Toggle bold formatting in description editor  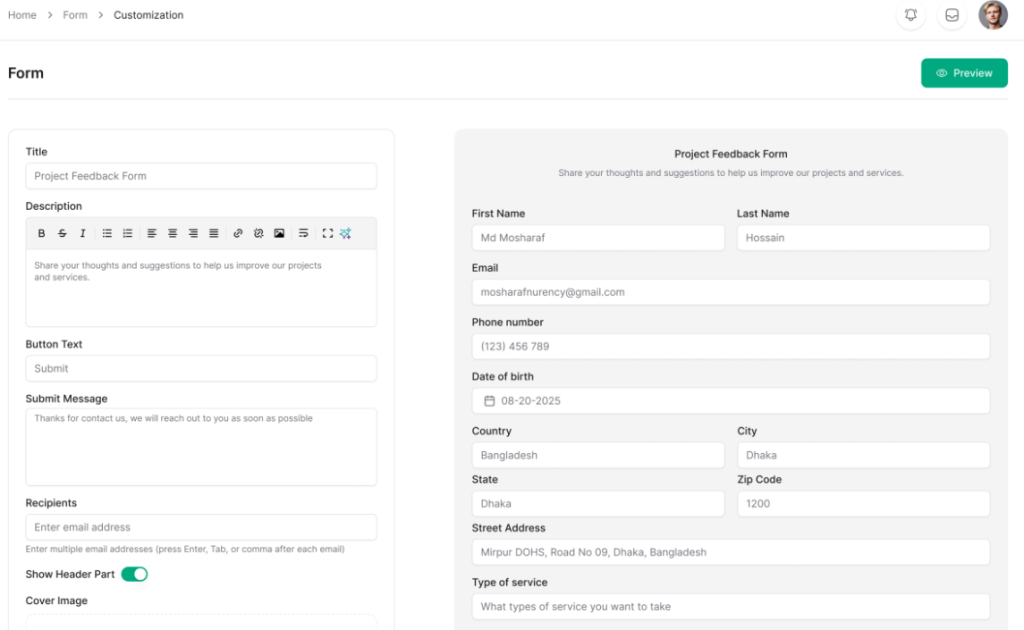(42, 233)
